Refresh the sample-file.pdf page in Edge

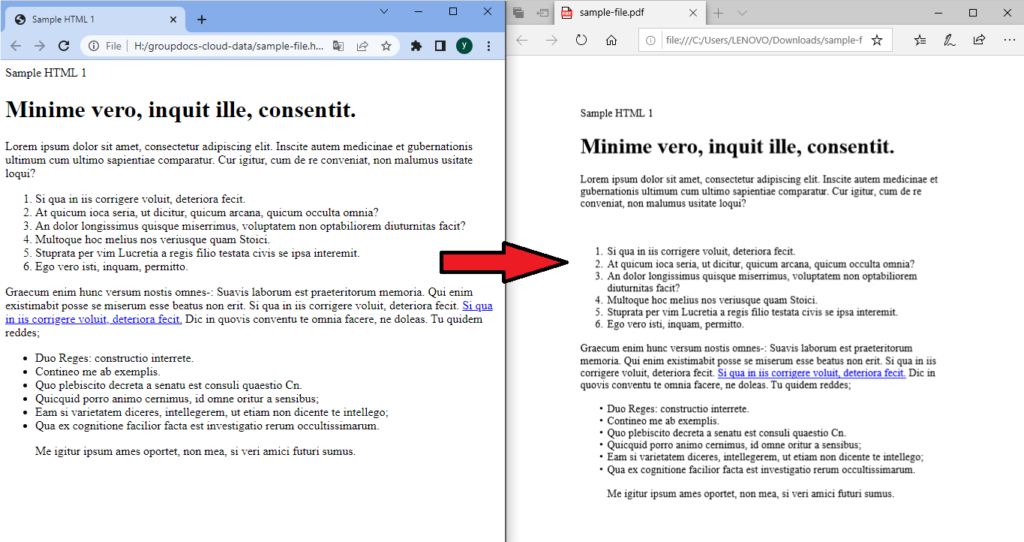[x=581, y=40]
